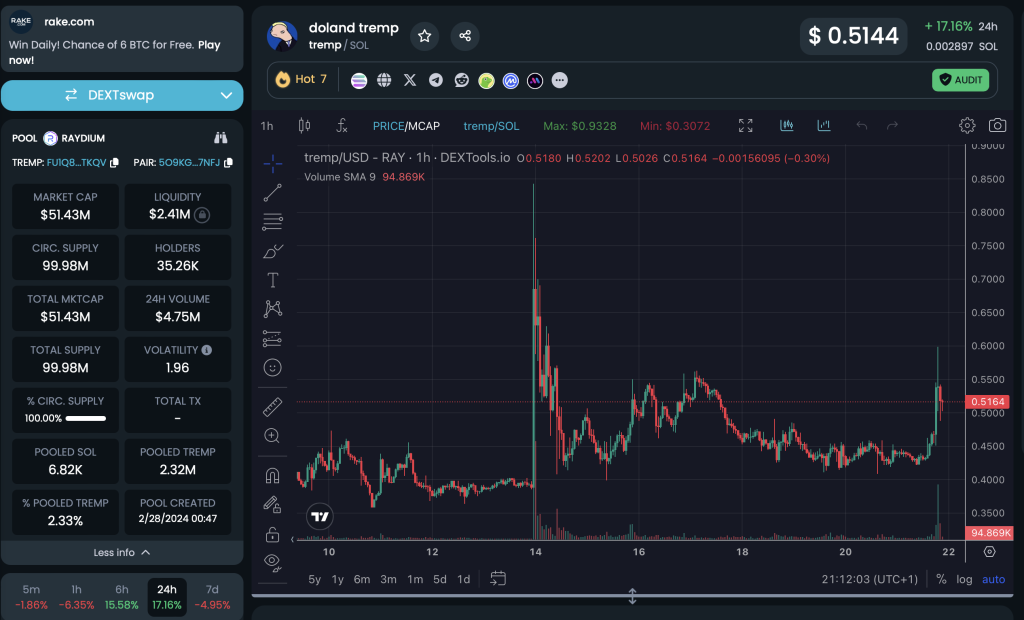Select the 5m price change tab
This screenshot has width=1024, height=620.
31,597
